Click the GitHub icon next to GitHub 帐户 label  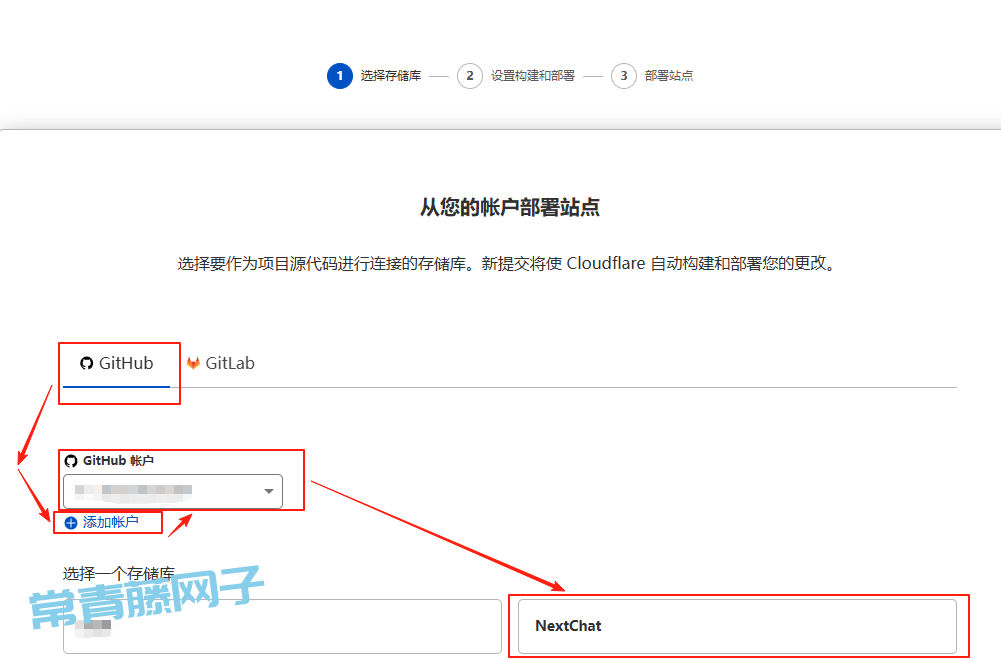71,461
